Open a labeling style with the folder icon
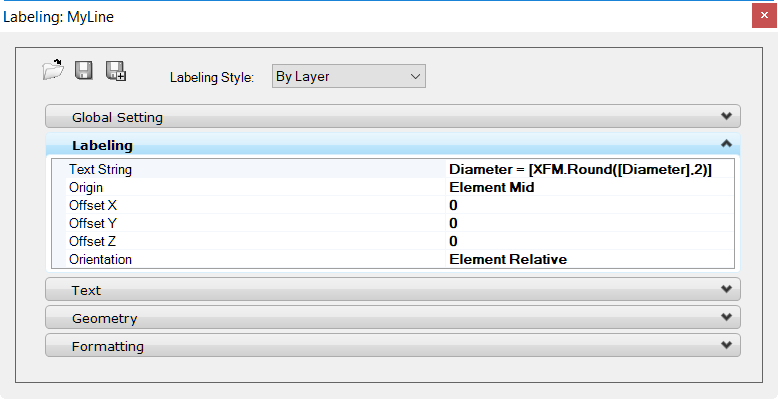The width and height of the screenshot is (778, 399). 53,70
